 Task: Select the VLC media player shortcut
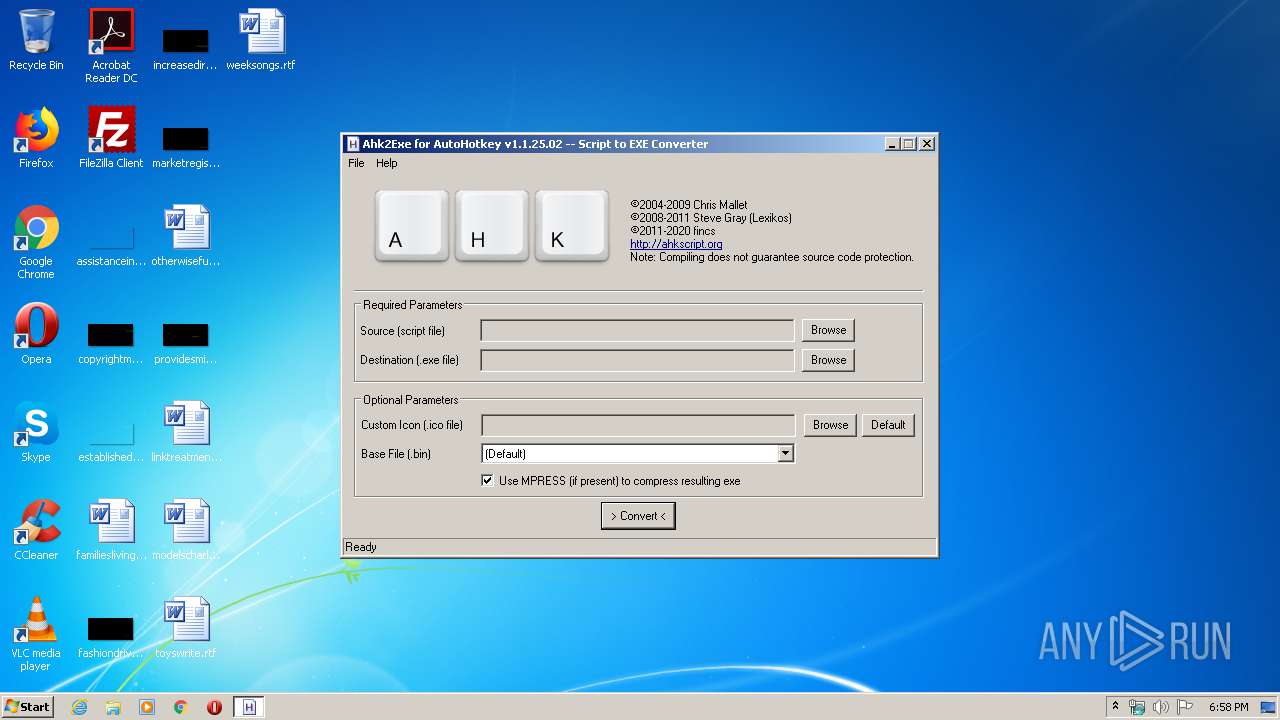(x=36, y=634)
